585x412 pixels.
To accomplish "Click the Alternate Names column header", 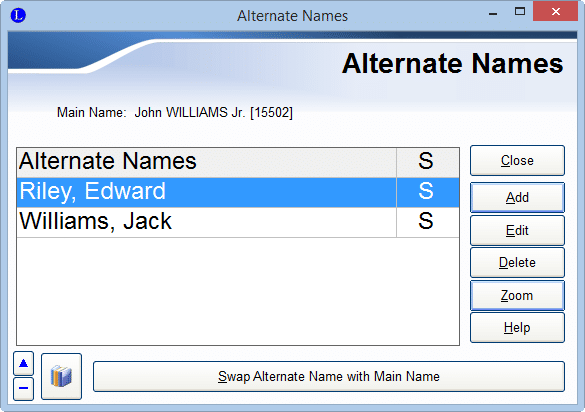I will (207, 162).
